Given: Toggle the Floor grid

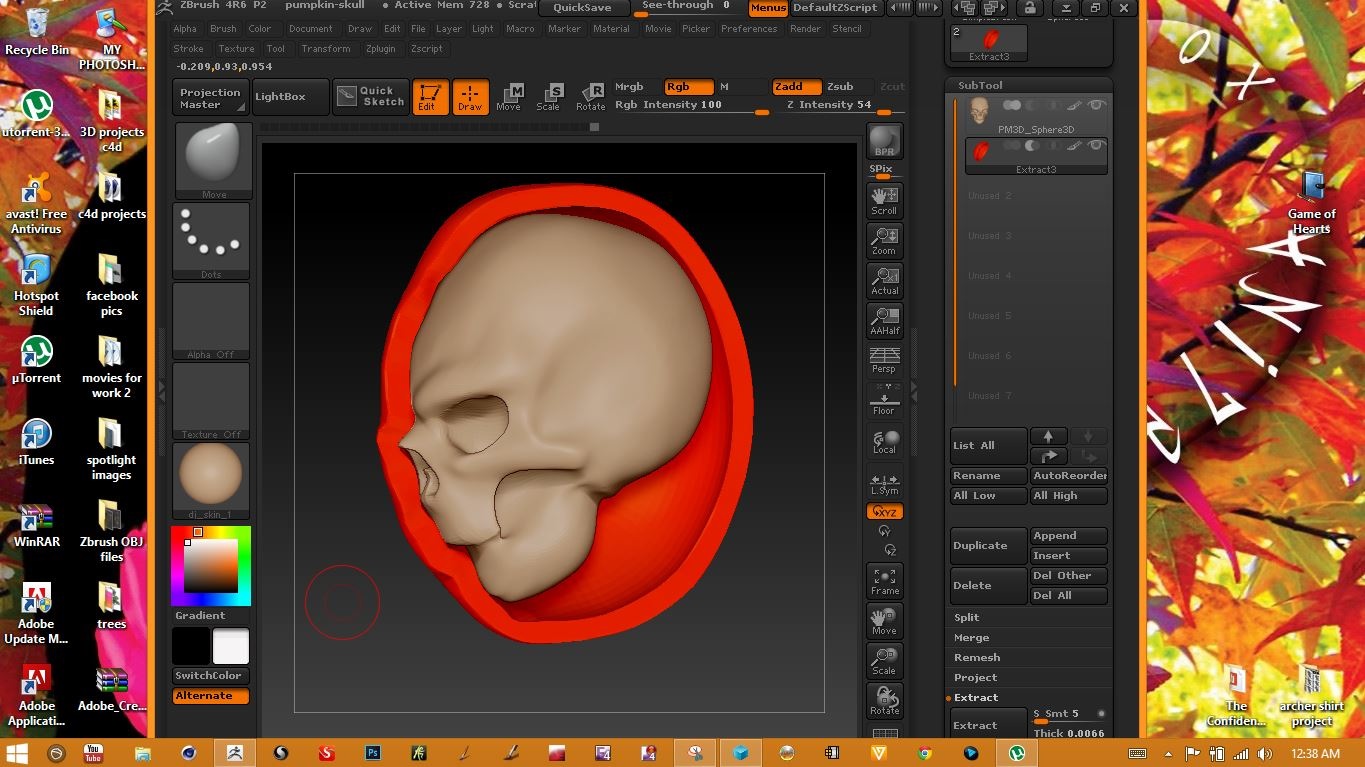Looking at the screenshot, I should [884, 400].
